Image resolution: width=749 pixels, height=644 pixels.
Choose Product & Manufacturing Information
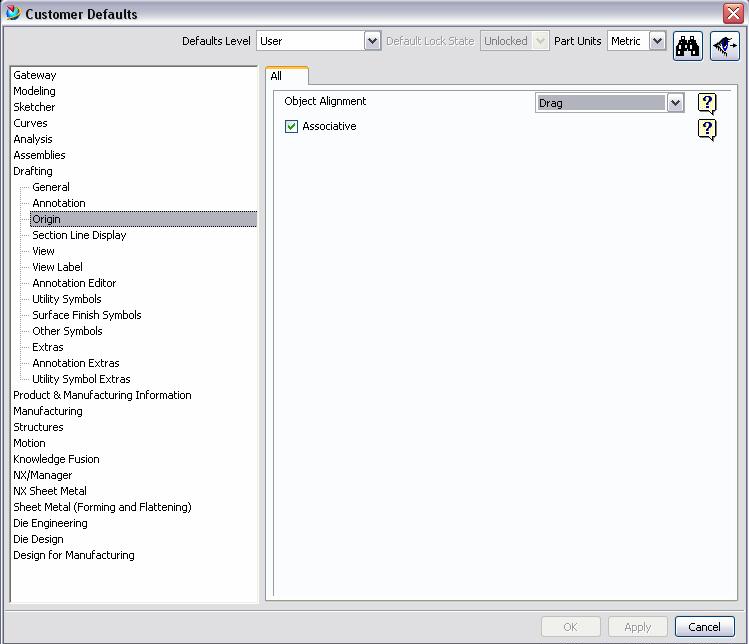pos(102,395)
